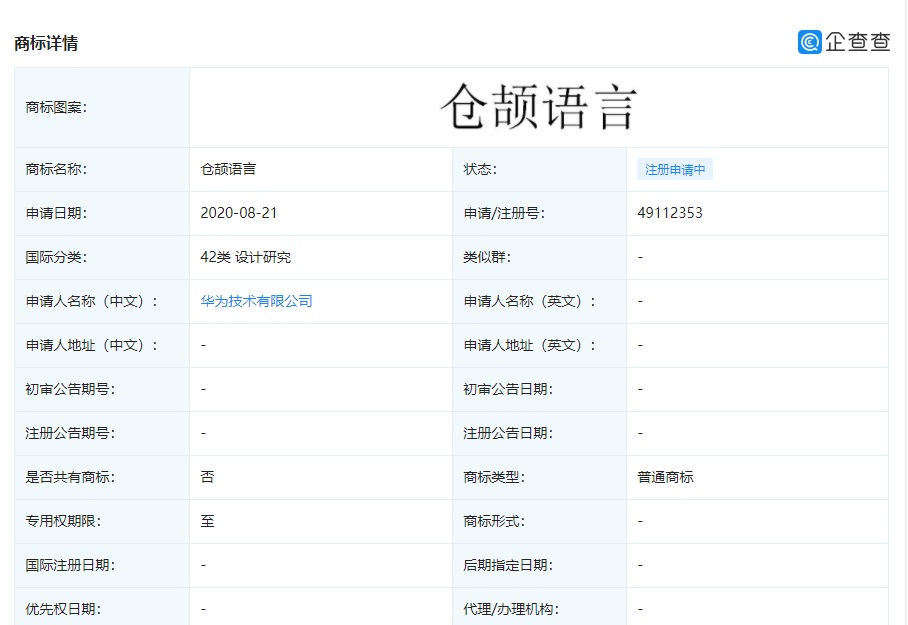Image resolution: width=908 pixels, height=625 pixels.
Task: Click the 注册申请中 status tag
Action: [x=674, y=169]
